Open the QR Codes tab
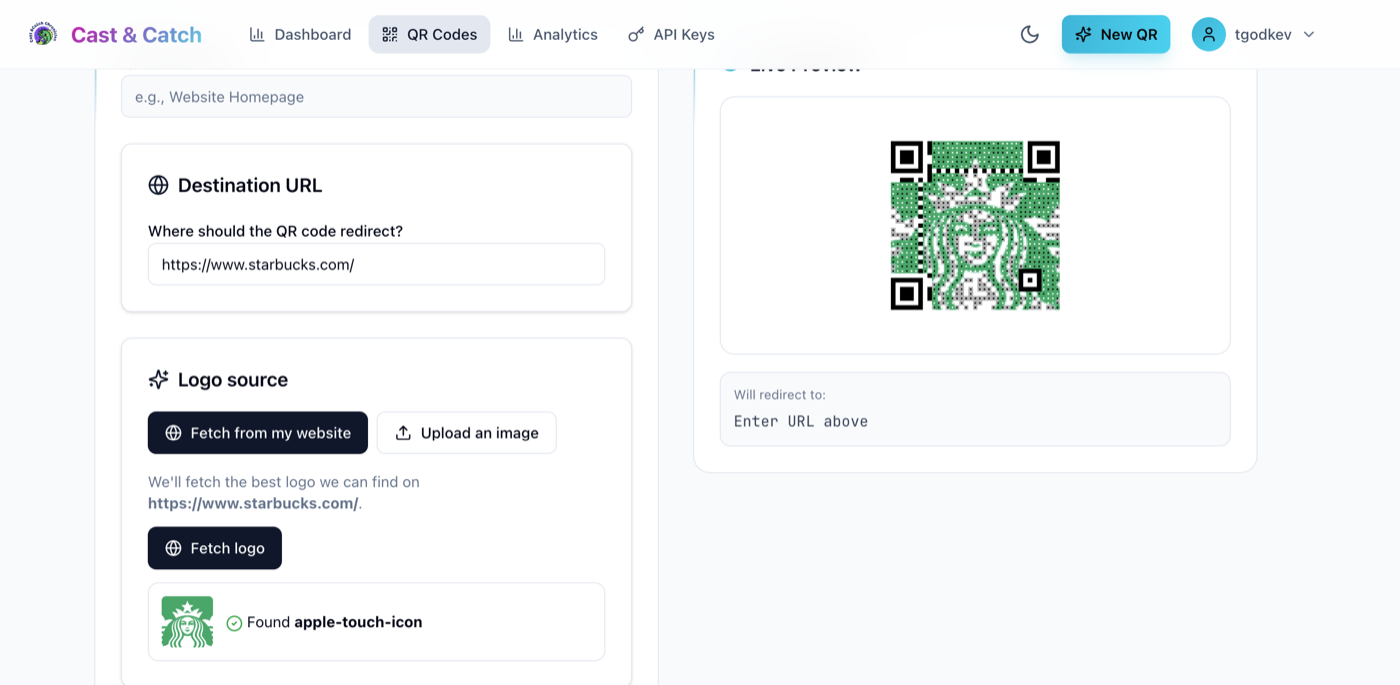Image resolution: width=1400 pixels, height=685 pixels. (x=429, y=34)
